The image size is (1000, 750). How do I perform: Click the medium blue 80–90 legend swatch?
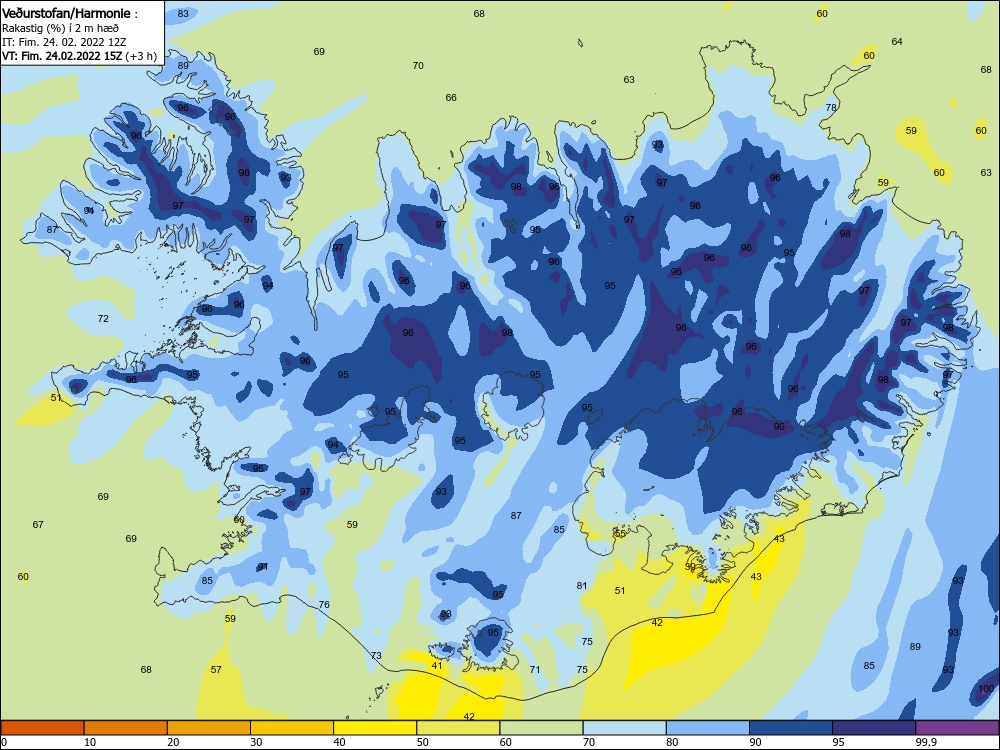[x=708, y=728]
